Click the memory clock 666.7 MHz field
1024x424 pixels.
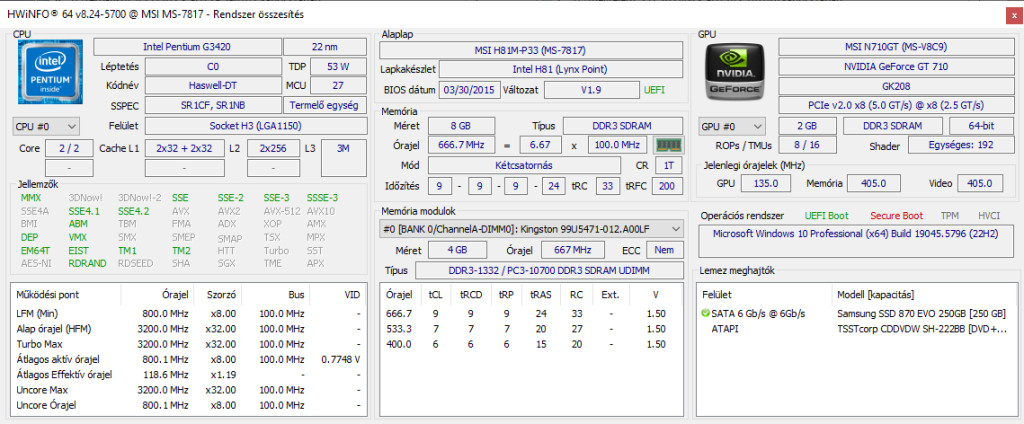coord(461,145)
